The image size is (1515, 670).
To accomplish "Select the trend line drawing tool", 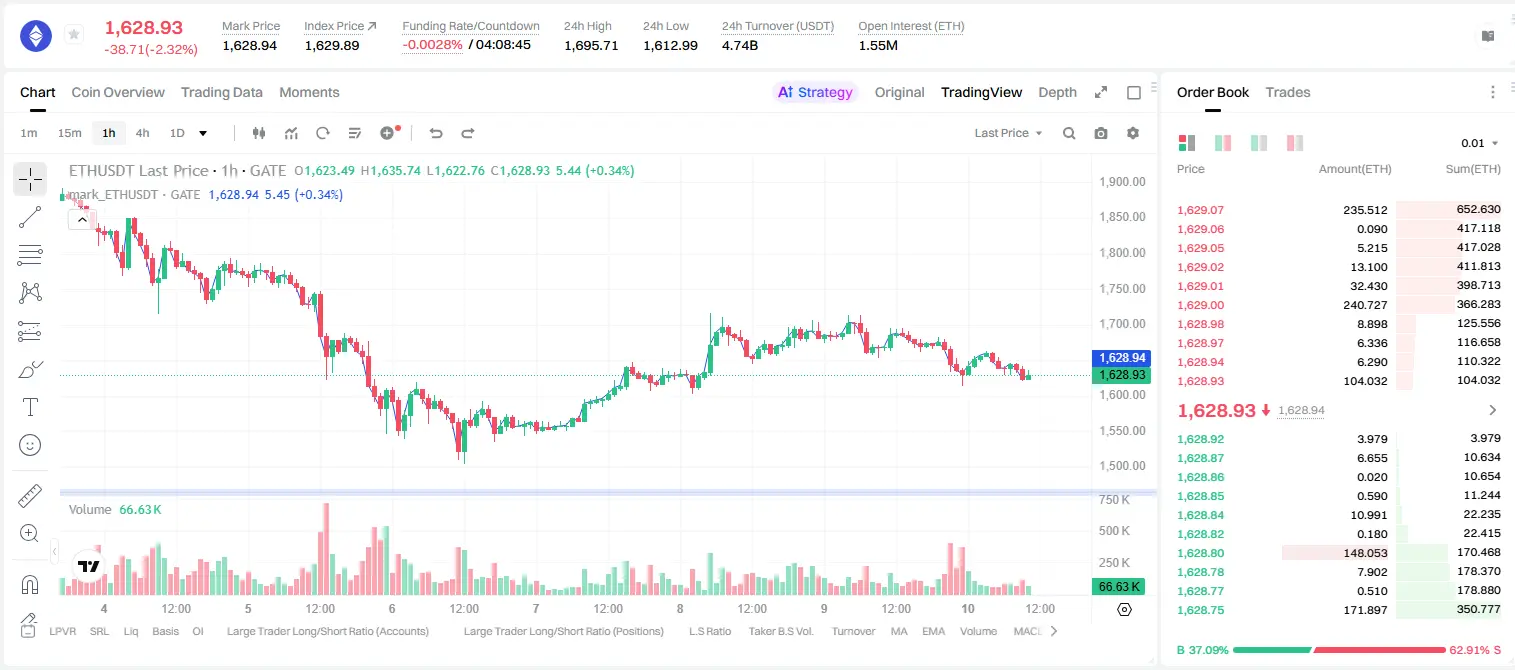I will (x=30, y=217).
